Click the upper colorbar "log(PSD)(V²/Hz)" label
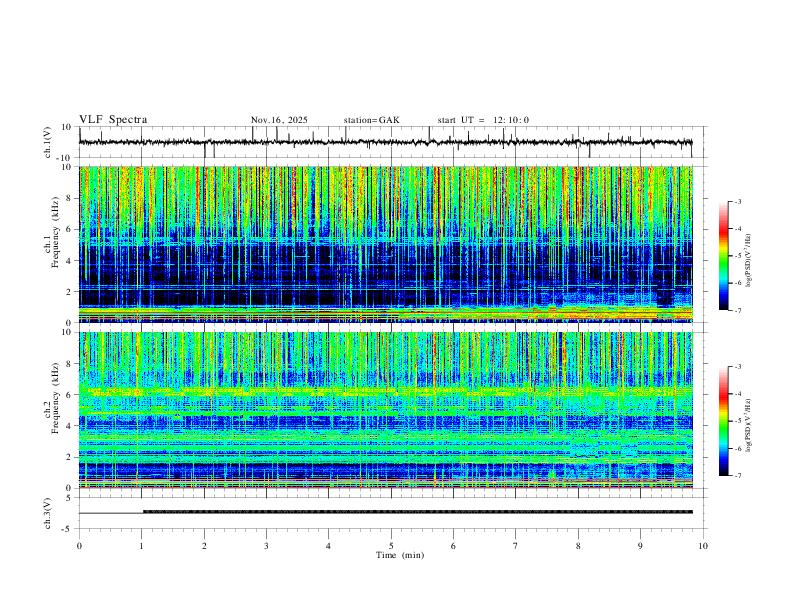Image resolution: width=792 pixels, height=612 pixels. pyautogui.click(x=749, y=260)
